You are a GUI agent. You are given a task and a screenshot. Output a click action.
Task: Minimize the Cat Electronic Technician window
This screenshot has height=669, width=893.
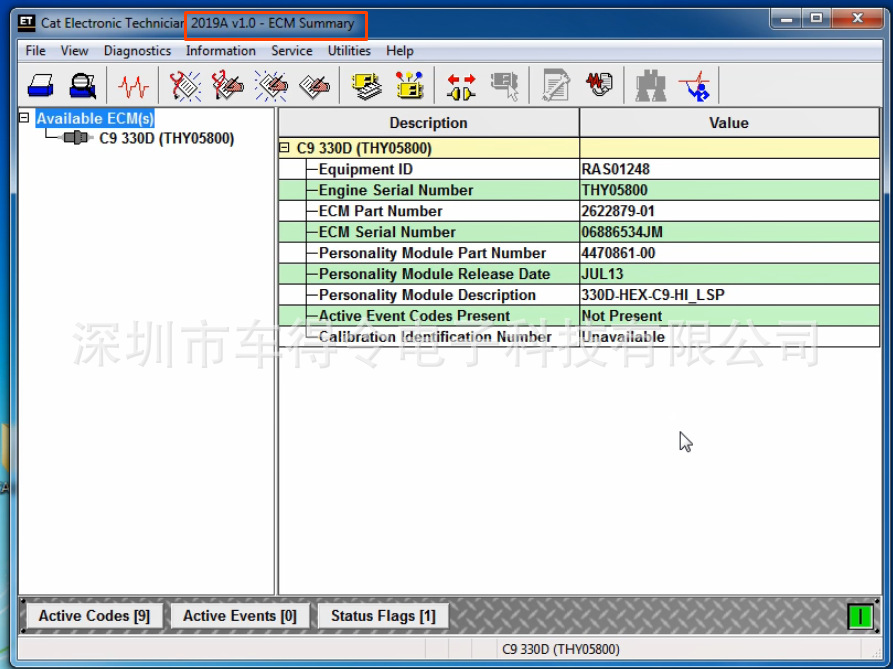[x=787, y=18]
